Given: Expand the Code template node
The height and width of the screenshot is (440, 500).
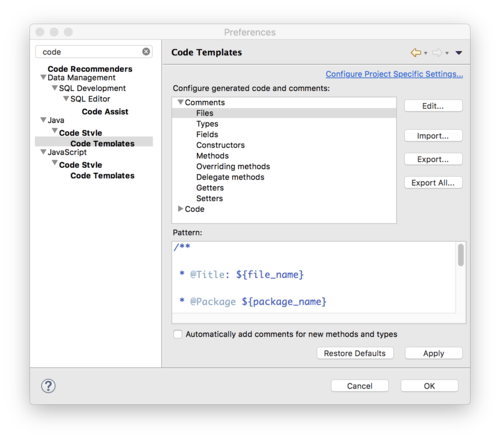Looking at the screenshot, I should (x=180, y=209).
